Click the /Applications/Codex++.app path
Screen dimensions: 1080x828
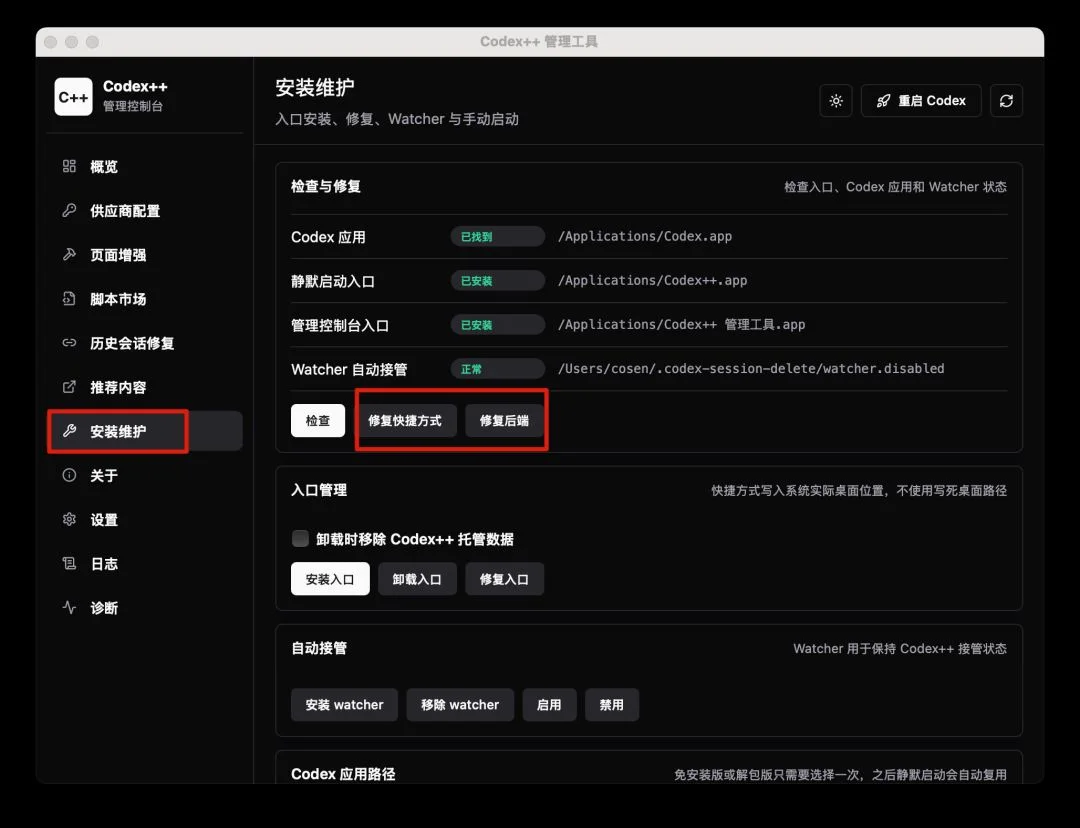tap(652, 280)
